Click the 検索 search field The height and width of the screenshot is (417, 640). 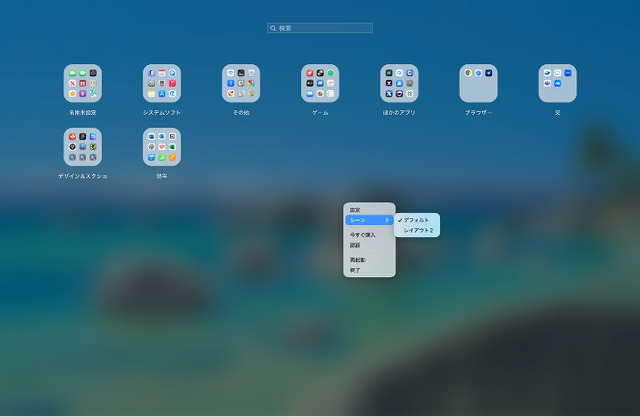point(322,29)
